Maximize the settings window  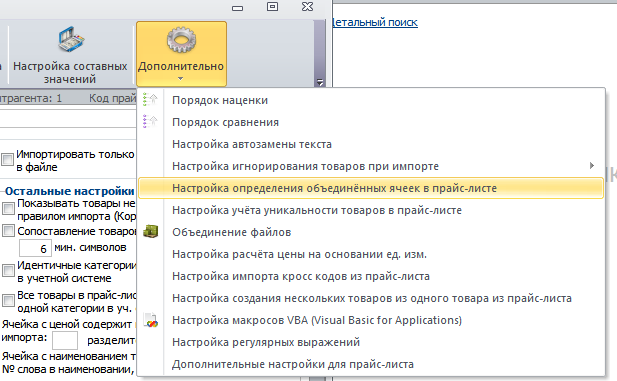(272, 6)
